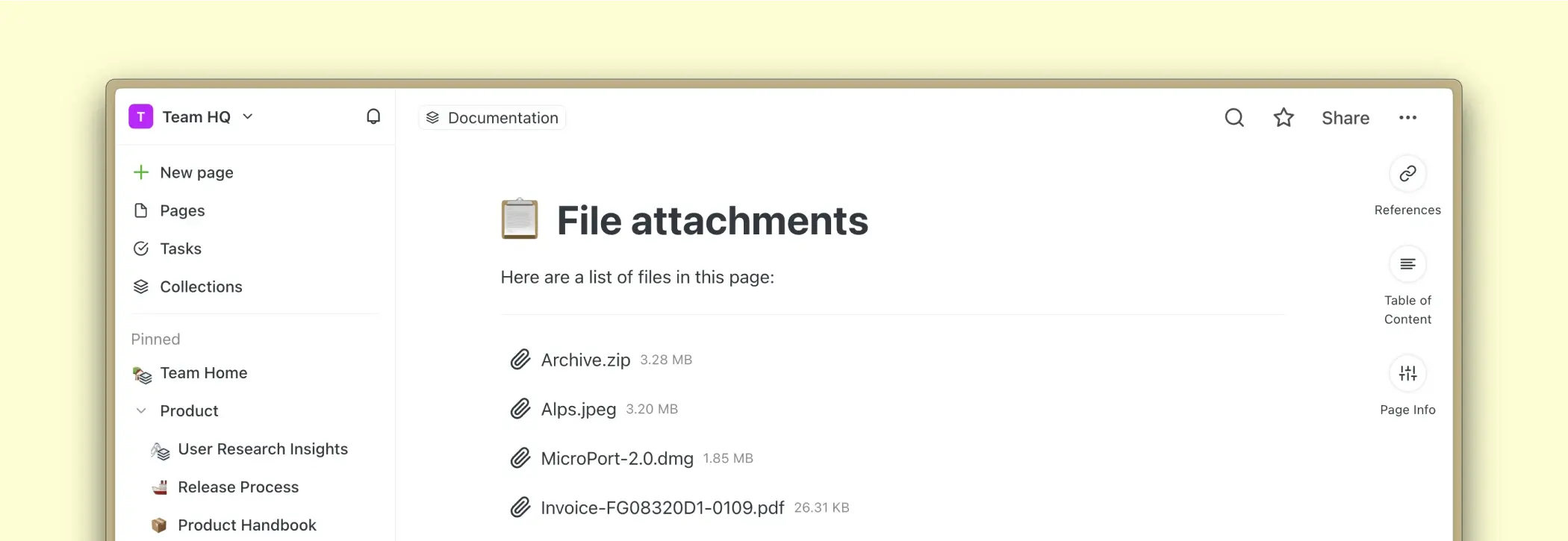Show the Table of Content panel
Viewport: 1568px width, 541px height.
pos(1407,264)
